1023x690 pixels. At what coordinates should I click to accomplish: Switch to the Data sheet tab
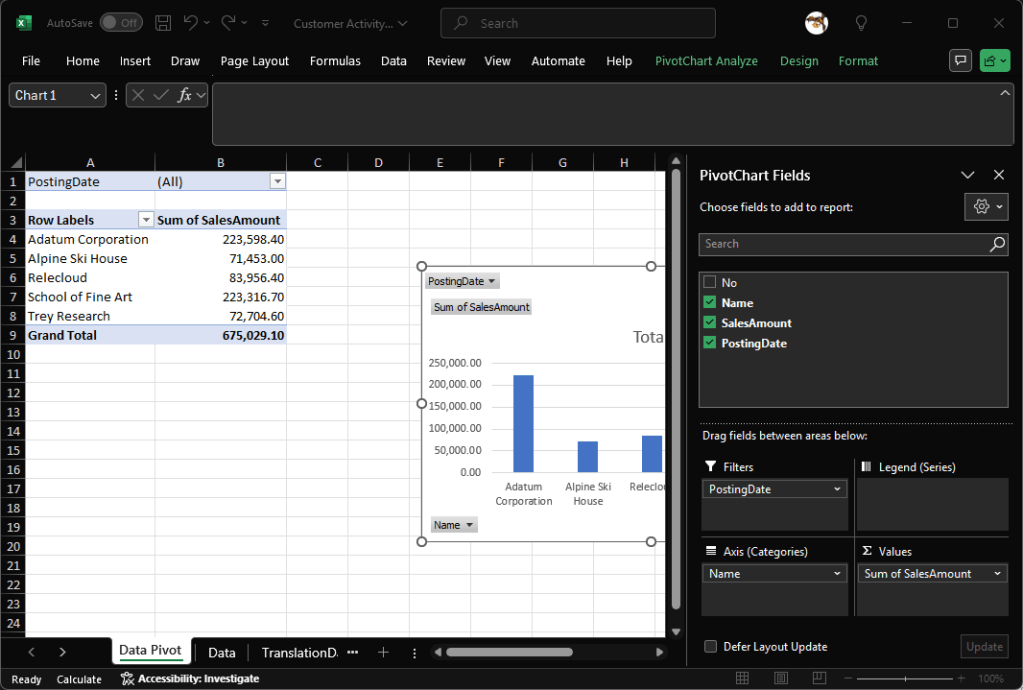point(221,652)
